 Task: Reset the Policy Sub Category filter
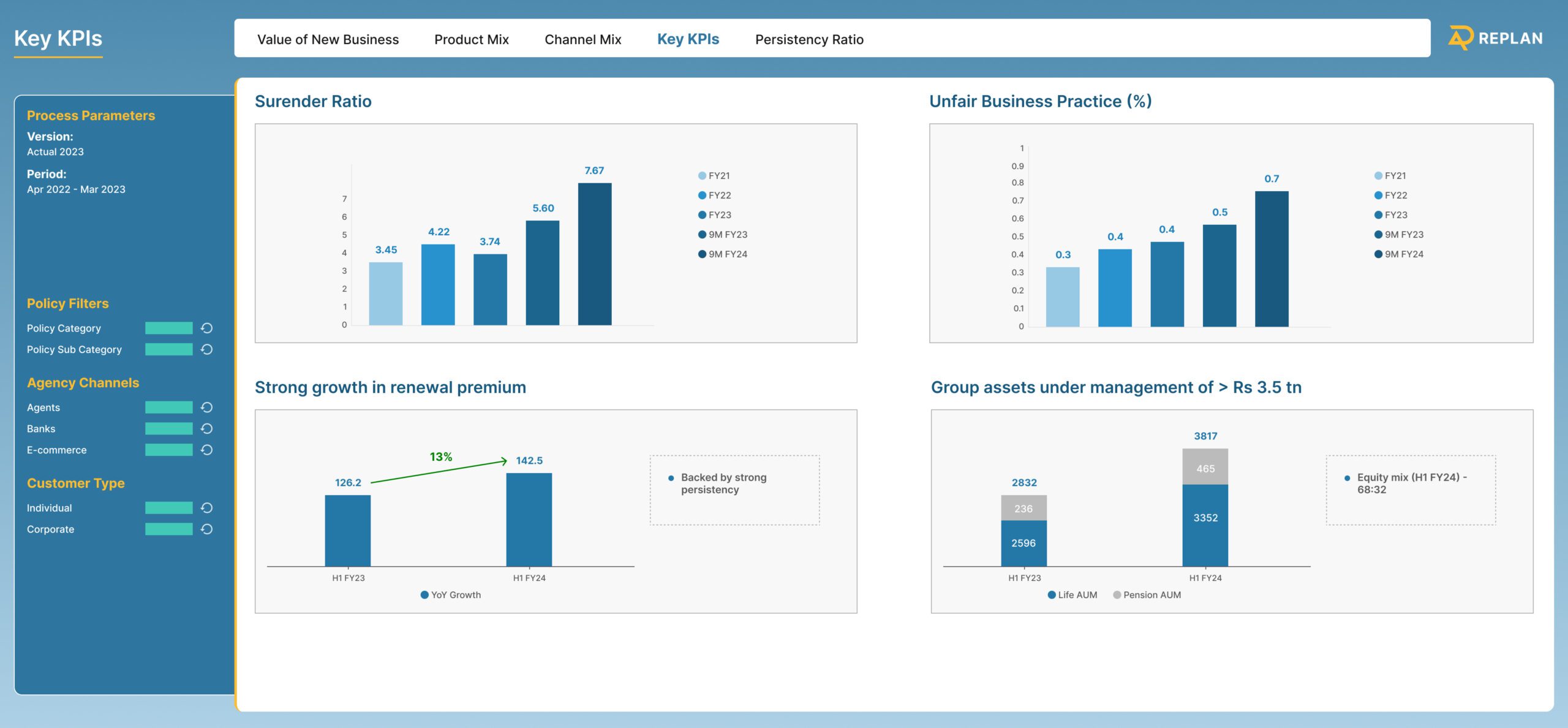(x=207, y=349)
